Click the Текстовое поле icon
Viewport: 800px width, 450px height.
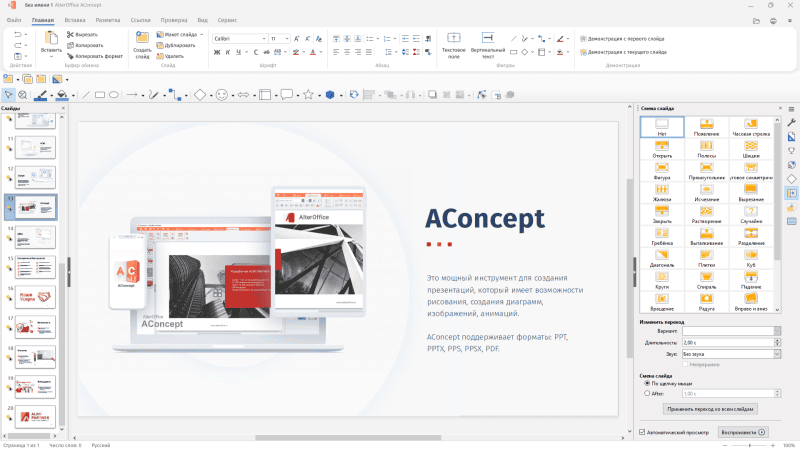click(454, 38)
